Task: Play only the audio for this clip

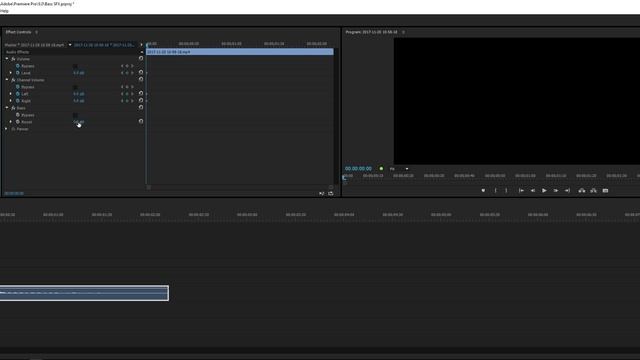Action: [322, 193]
